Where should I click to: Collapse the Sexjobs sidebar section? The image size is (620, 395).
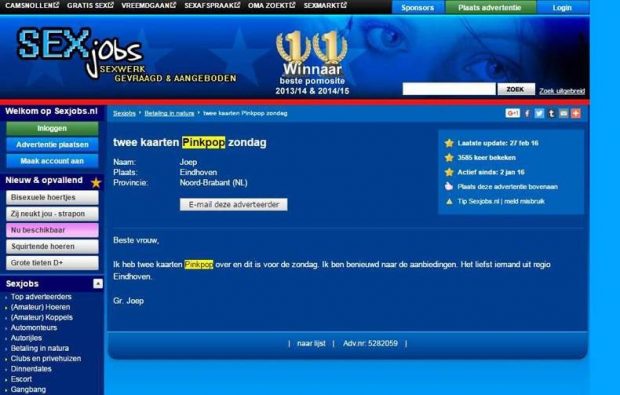[x=98, y=283]
